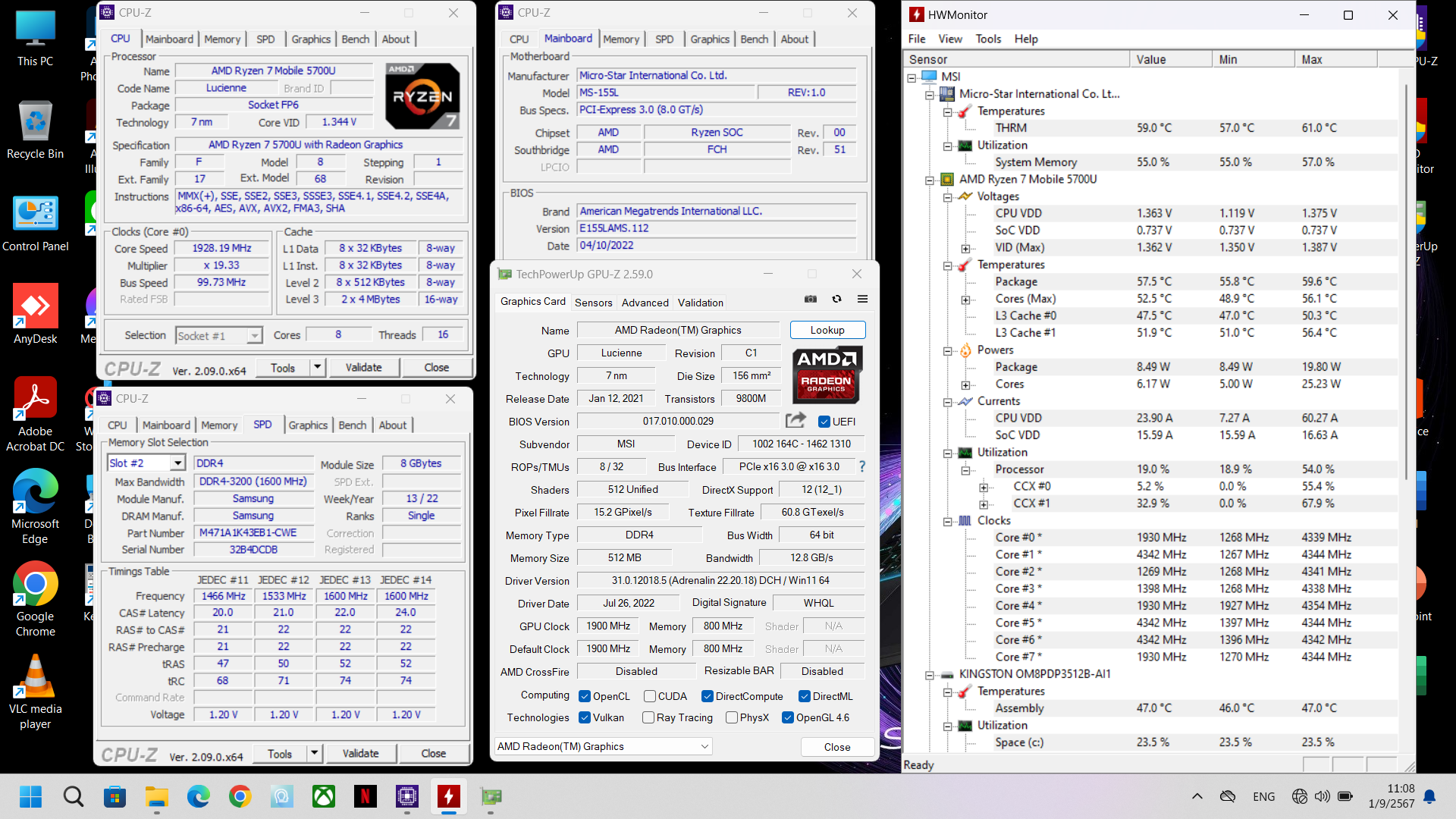Switch to Memory tab in CPU-Z CPU window

[x=222, y=39]
